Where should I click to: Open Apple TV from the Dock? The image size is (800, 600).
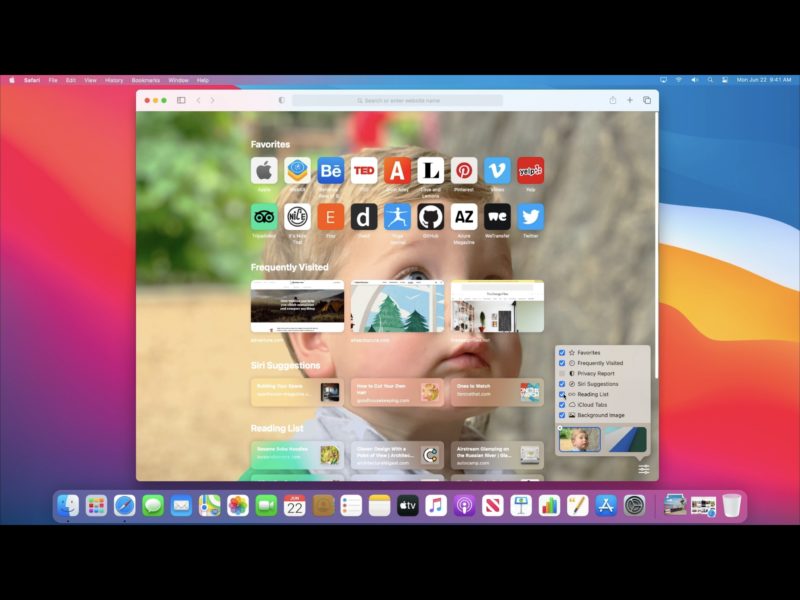(x=408, y=506)
